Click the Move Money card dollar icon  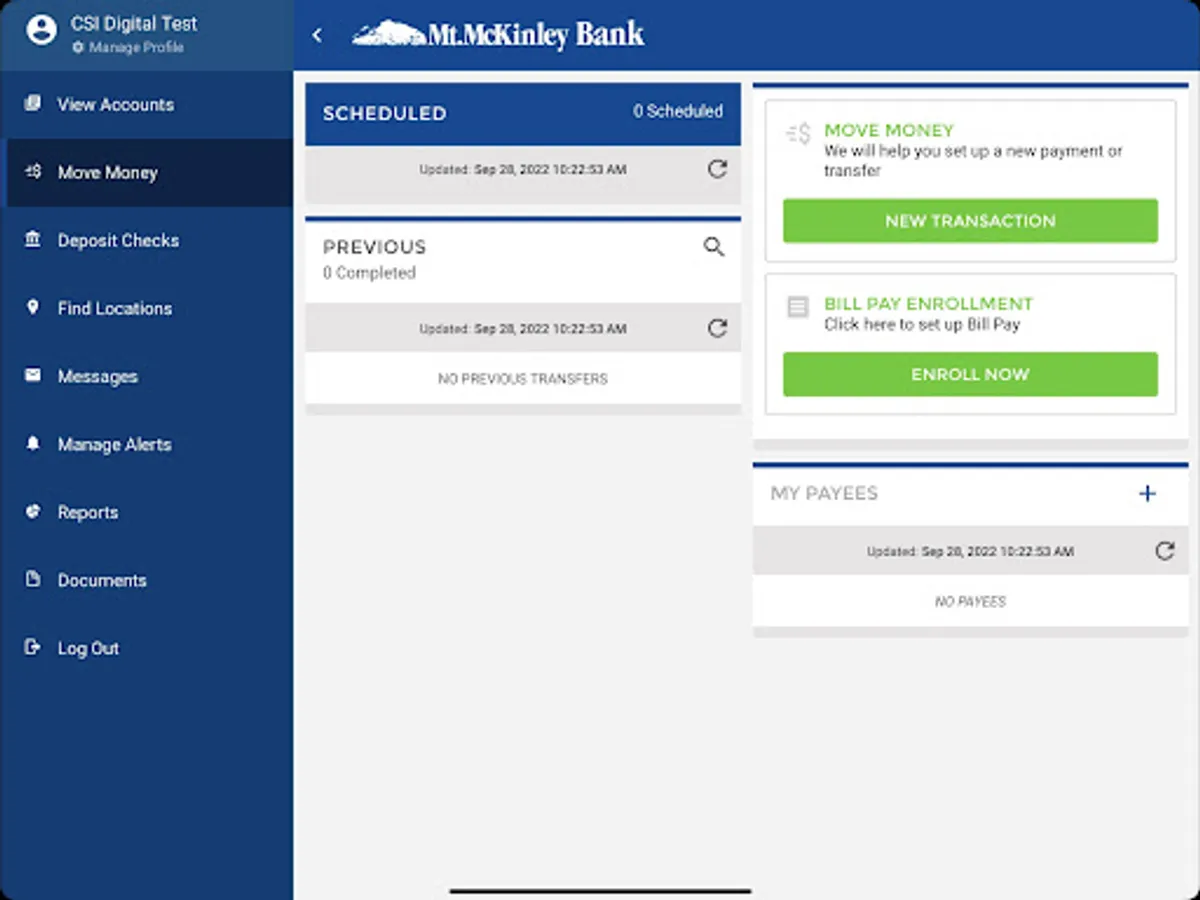pyautogui.click(x=798, y=134)
